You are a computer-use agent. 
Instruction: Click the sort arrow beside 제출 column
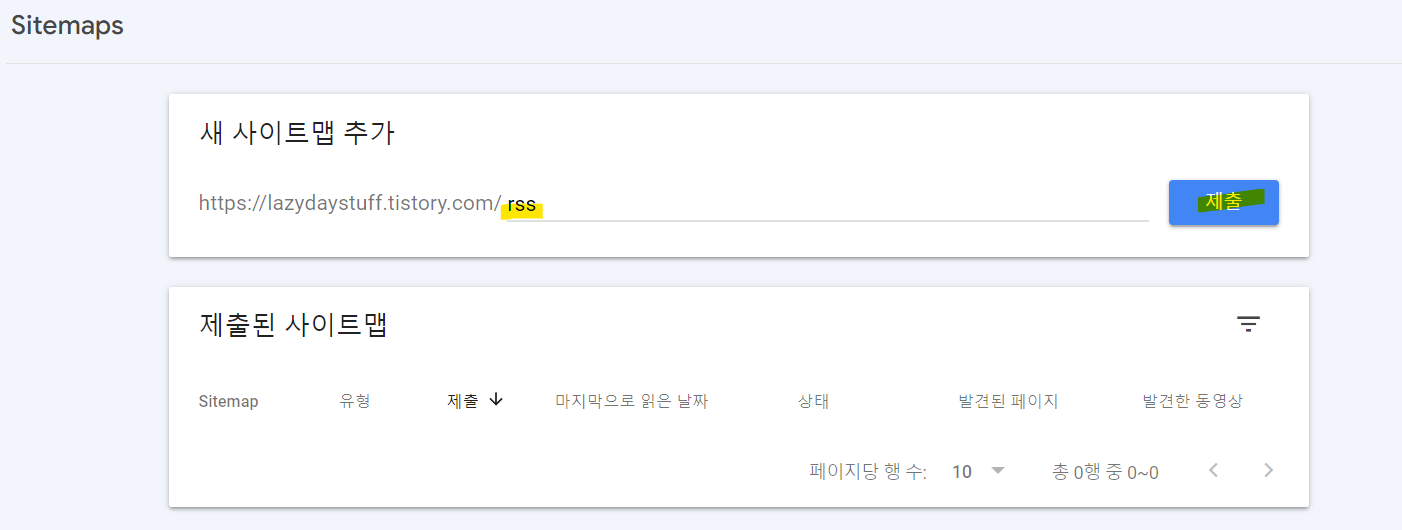click(x=496, y=400)
